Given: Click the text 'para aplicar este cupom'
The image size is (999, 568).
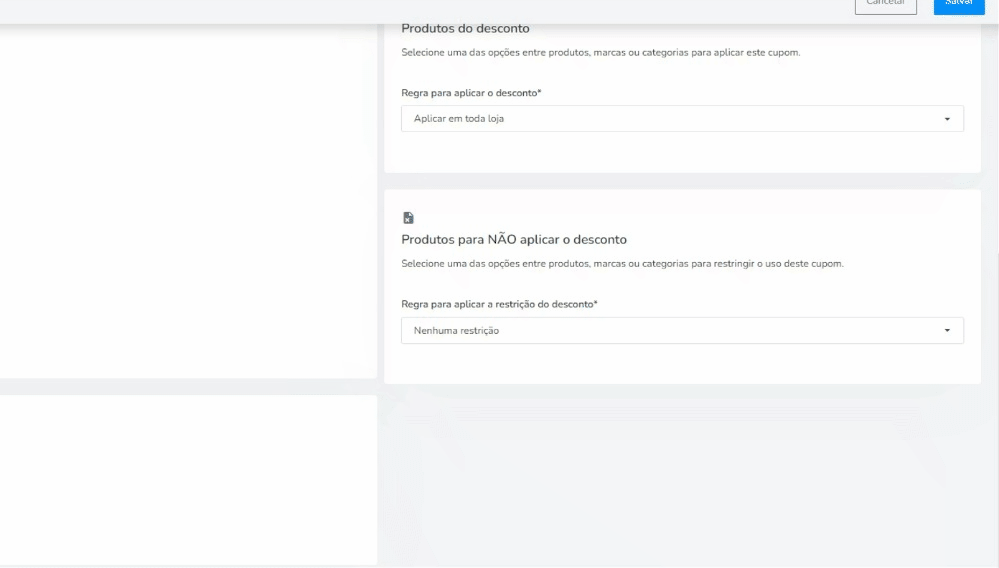Looking at the screenshot, I should tap(745, 53).
